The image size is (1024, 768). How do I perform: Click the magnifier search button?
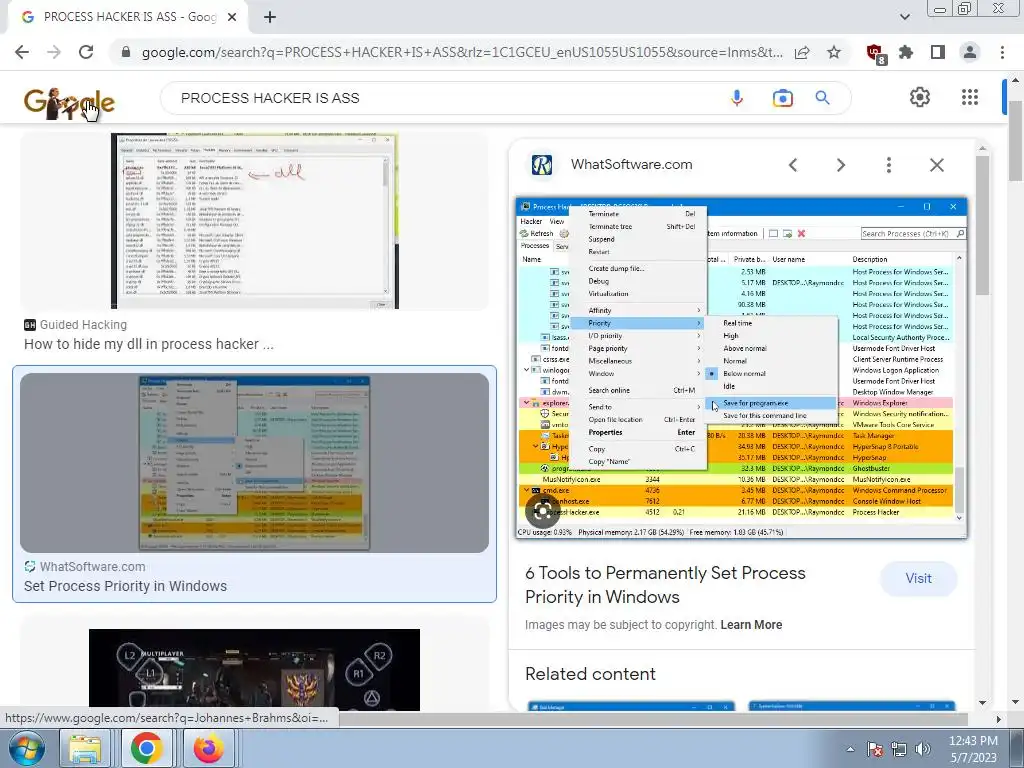click(x=822, y=98)
